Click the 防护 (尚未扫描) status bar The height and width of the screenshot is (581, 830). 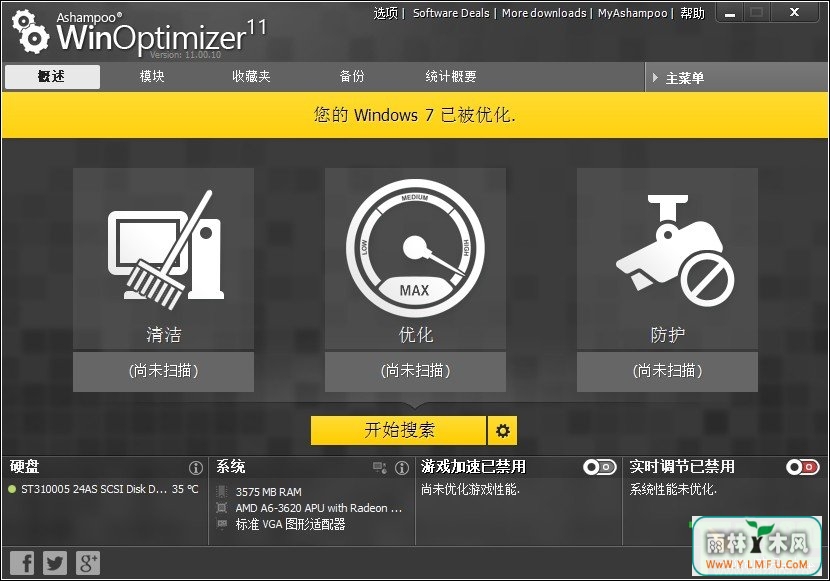coord(667,372)
